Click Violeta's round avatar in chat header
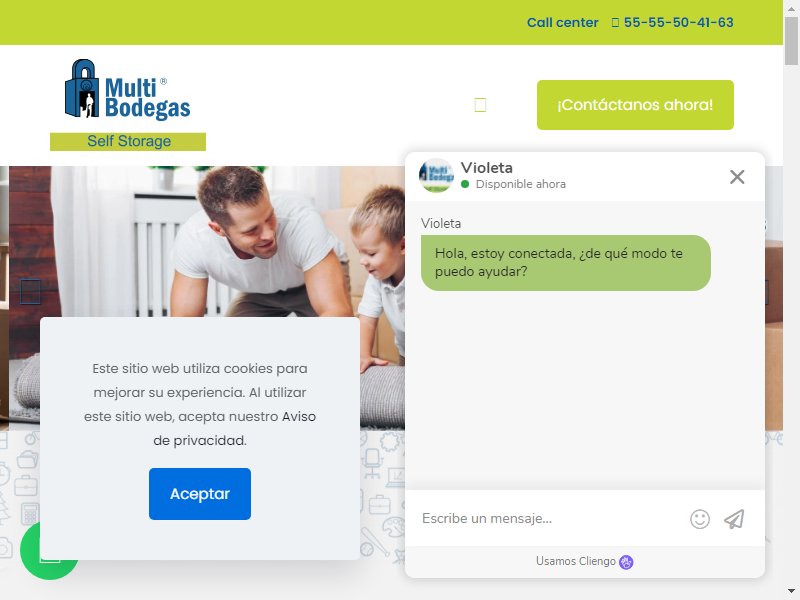Viewport: 800px width, 600px height. pos(436,176)
